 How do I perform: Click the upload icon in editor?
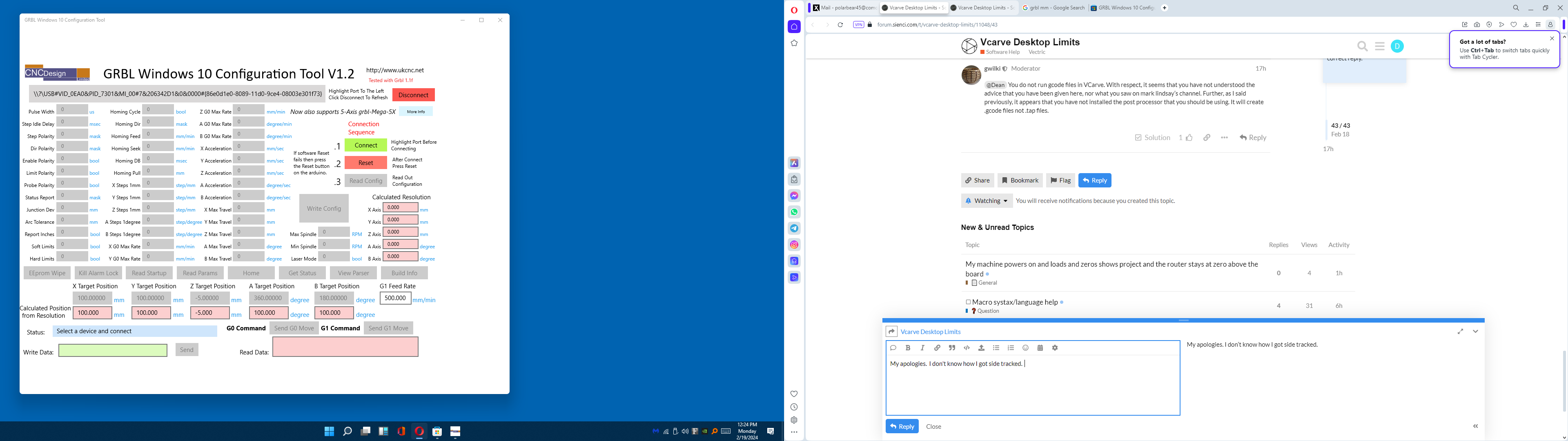tap(981, 348)
